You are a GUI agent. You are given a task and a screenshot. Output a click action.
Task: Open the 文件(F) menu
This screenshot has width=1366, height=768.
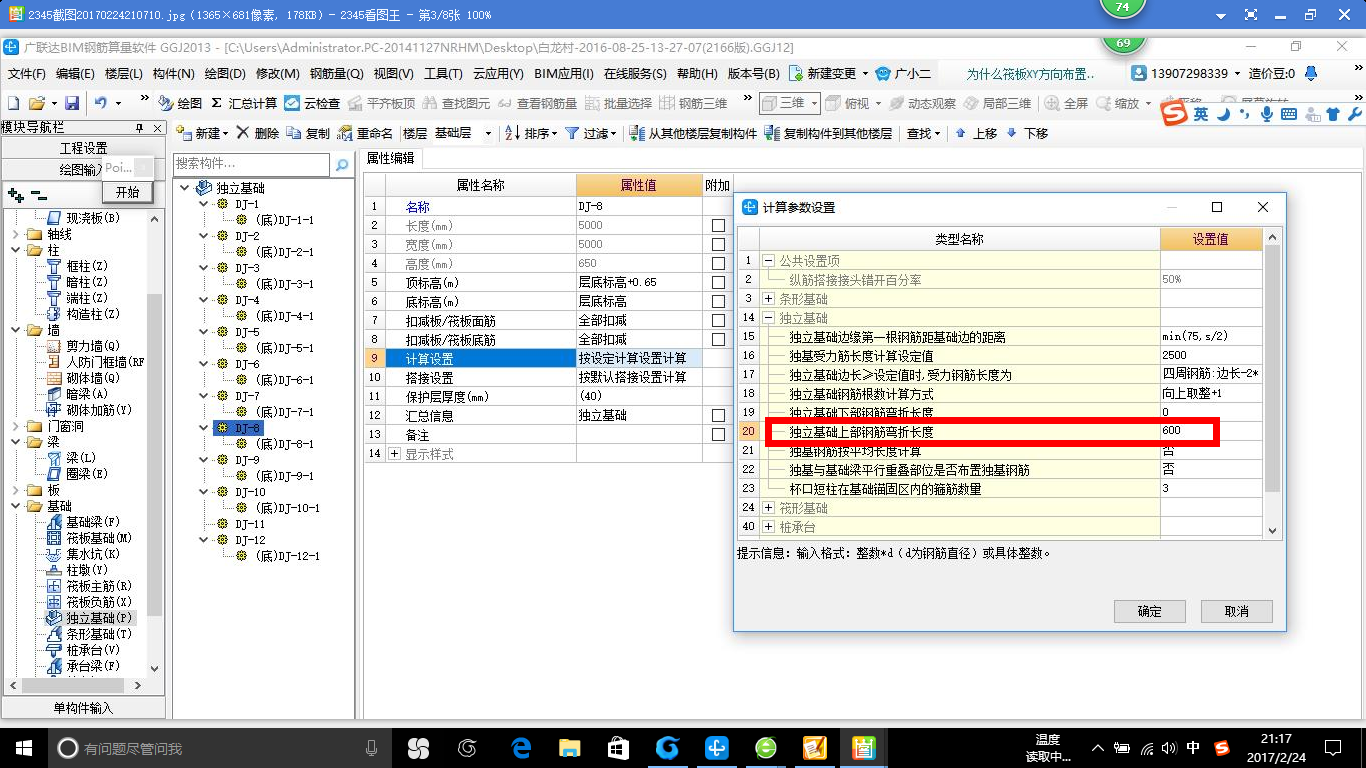pos(27,74)
